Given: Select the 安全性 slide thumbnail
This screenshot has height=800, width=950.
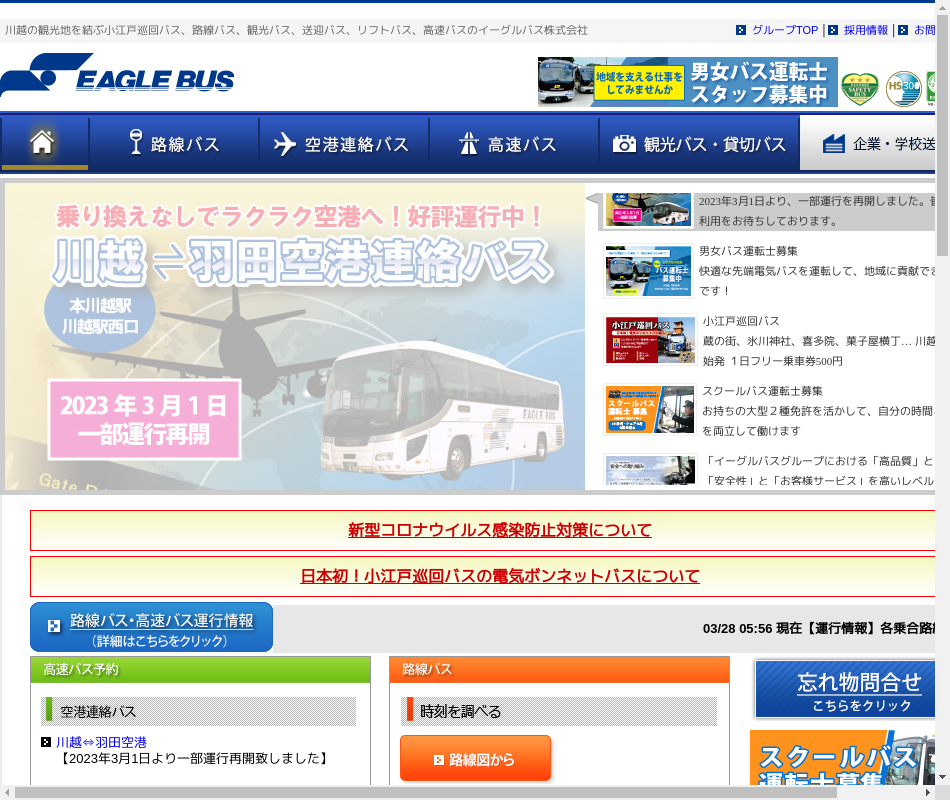Looking at the screenshot, I should coord(650,470).
